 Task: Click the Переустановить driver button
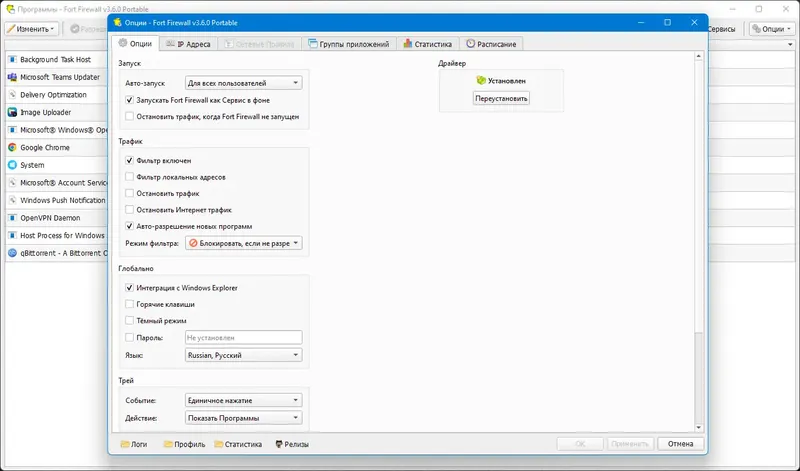[x=501, y=98]
